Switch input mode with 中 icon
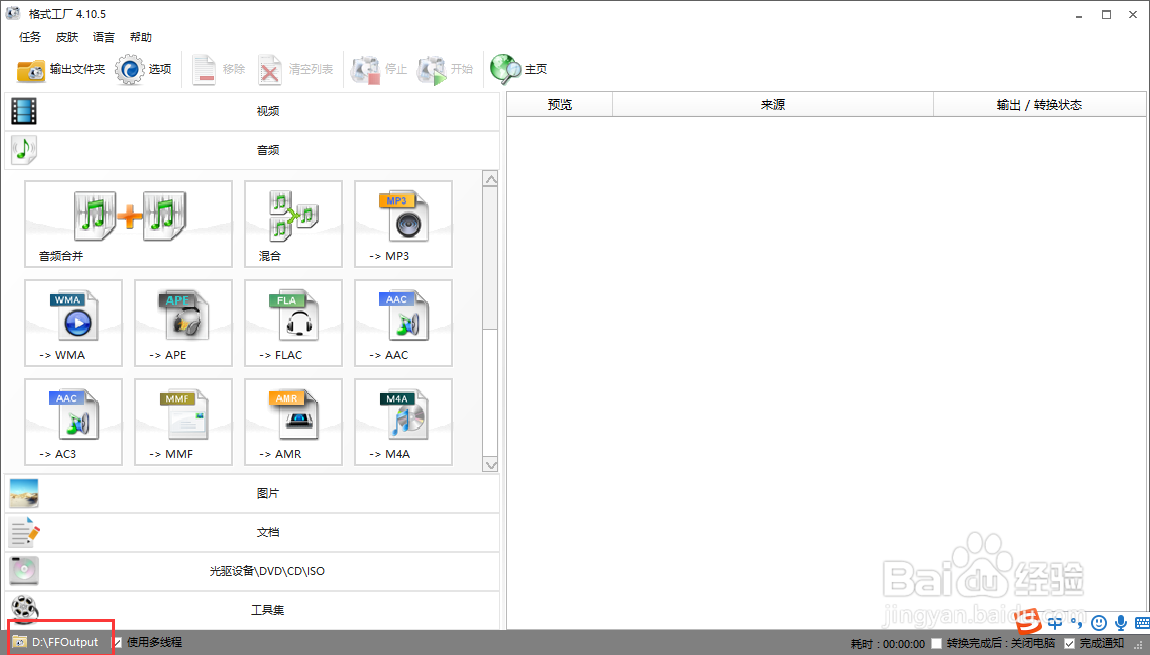 click(1055, 623)
